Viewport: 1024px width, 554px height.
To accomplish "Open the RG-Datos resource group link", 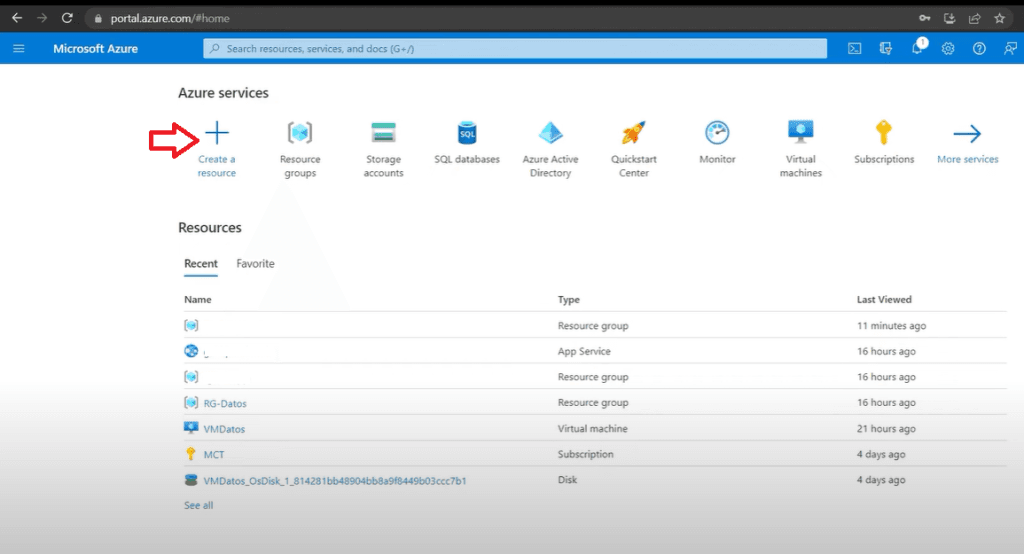I will tap(225, 403).
